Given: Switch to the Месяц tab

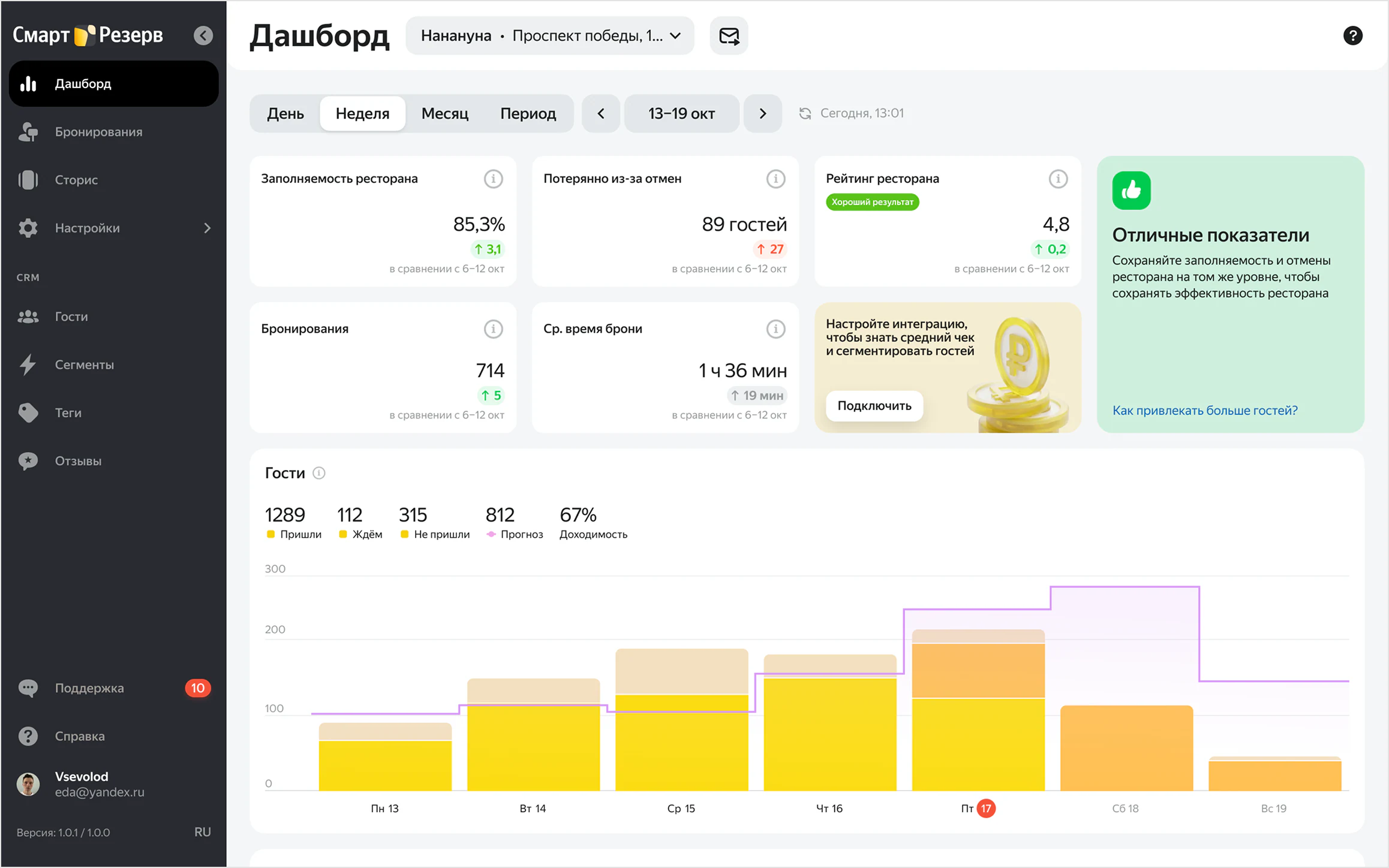Looking at the screenshot, I should 445,113.
